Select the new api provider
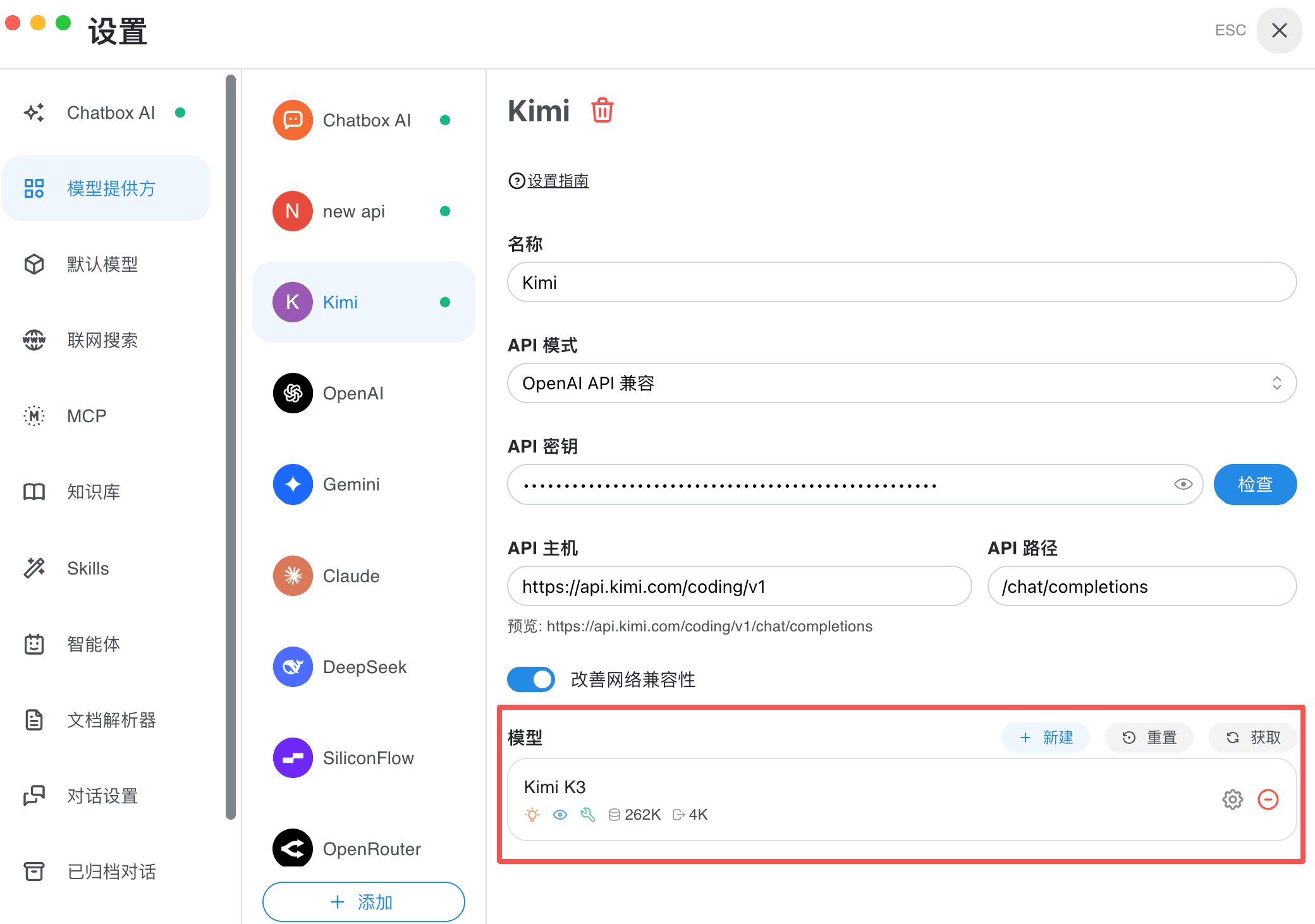The height and width of the screenshot is (924, 1315). click(364, 211)
